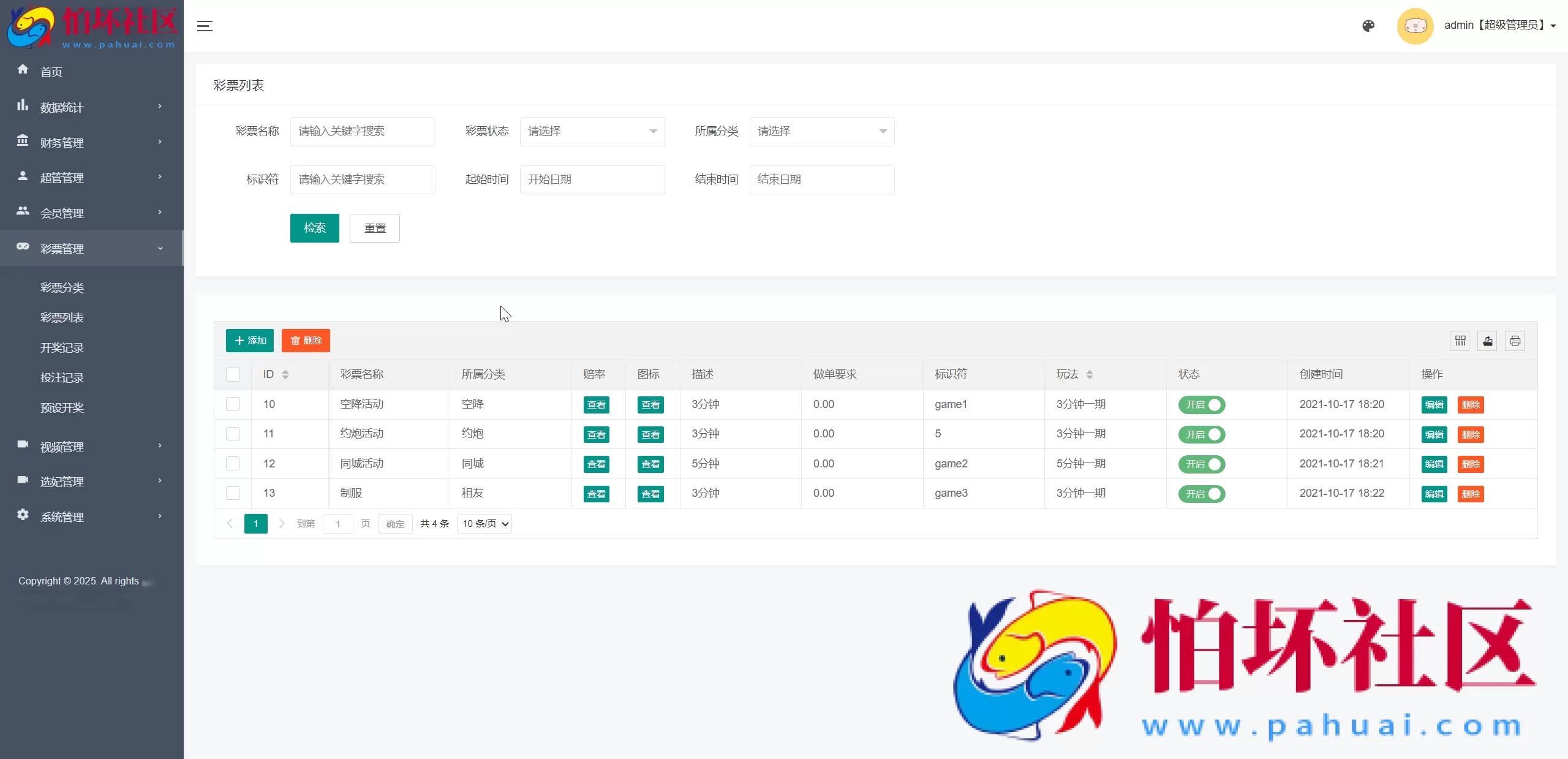Click the print icon above the table
1568x759 pixels.
(1515, 341)
